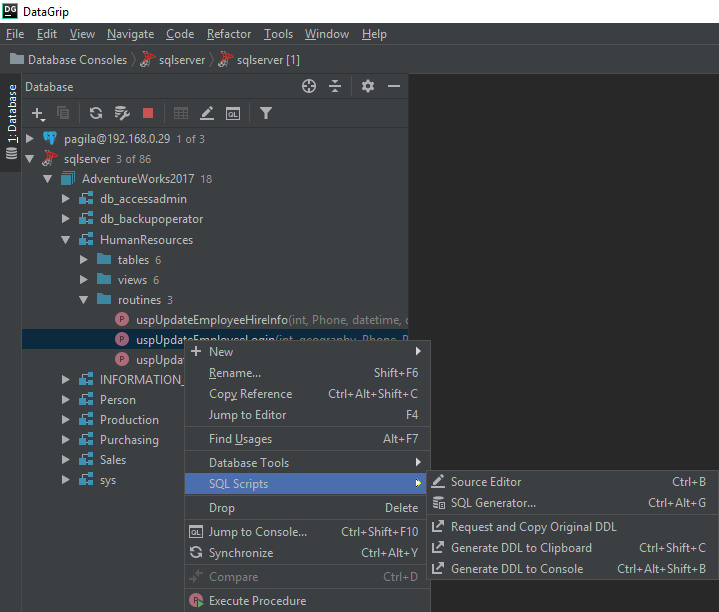Collapse the HumanResources schema node
Screen dimensions: 719x612
click(66, 240)
